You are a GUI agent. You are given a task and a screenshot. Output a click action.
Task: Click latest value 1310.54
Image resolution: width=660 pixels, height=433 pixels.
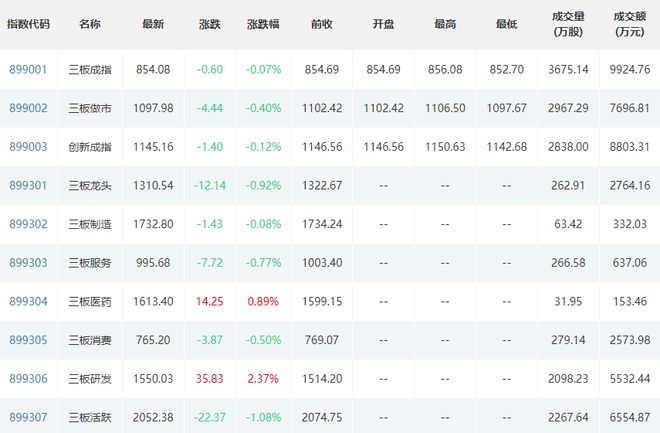[153, 186]
